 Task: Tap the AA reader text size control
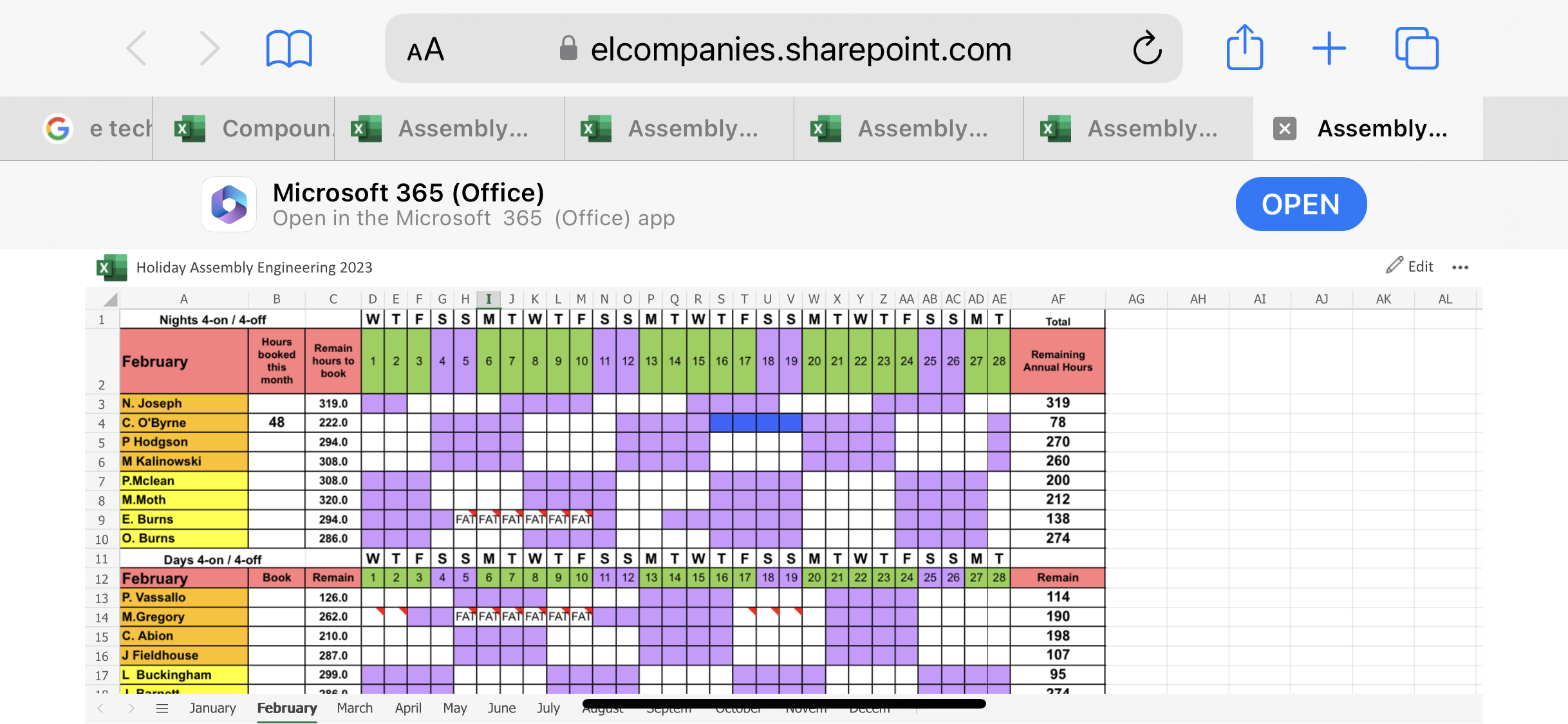425,50
